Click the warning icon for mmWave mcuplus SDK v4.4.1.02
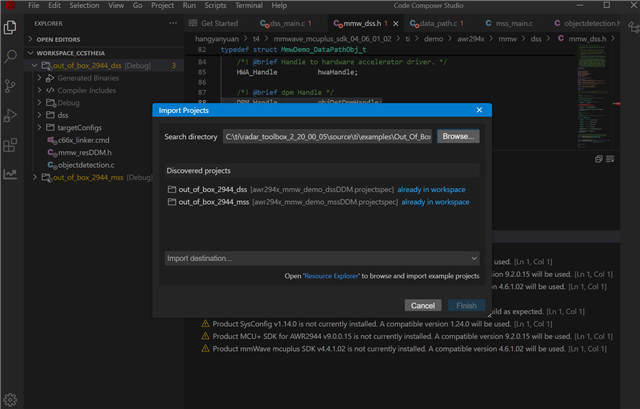Screen dimensions: 640x409 tap(205, 349)
